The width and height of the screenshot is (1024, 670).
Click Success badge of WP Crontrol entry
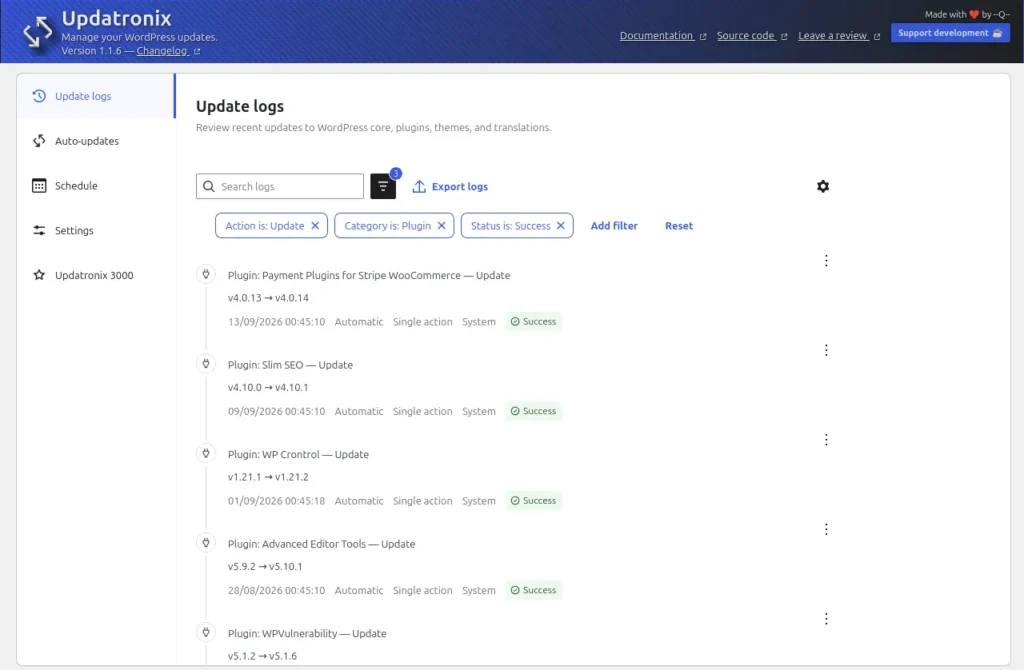[534, 500]
